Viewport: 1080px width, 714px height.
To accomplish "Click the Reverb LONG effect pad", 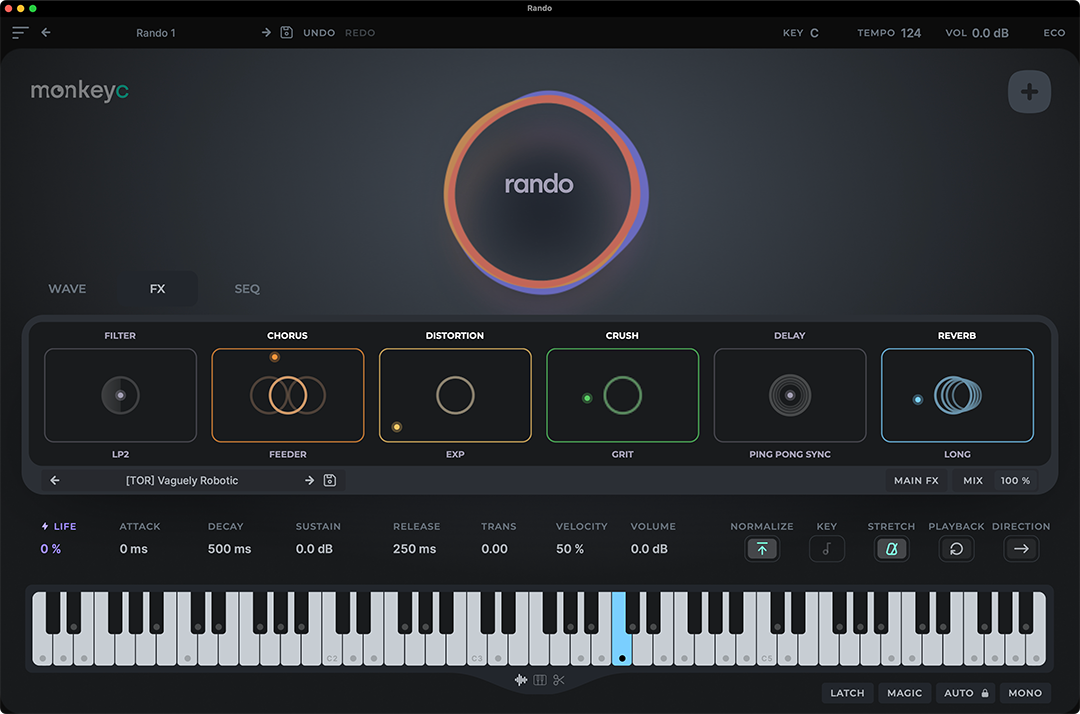I will point(957,395).
